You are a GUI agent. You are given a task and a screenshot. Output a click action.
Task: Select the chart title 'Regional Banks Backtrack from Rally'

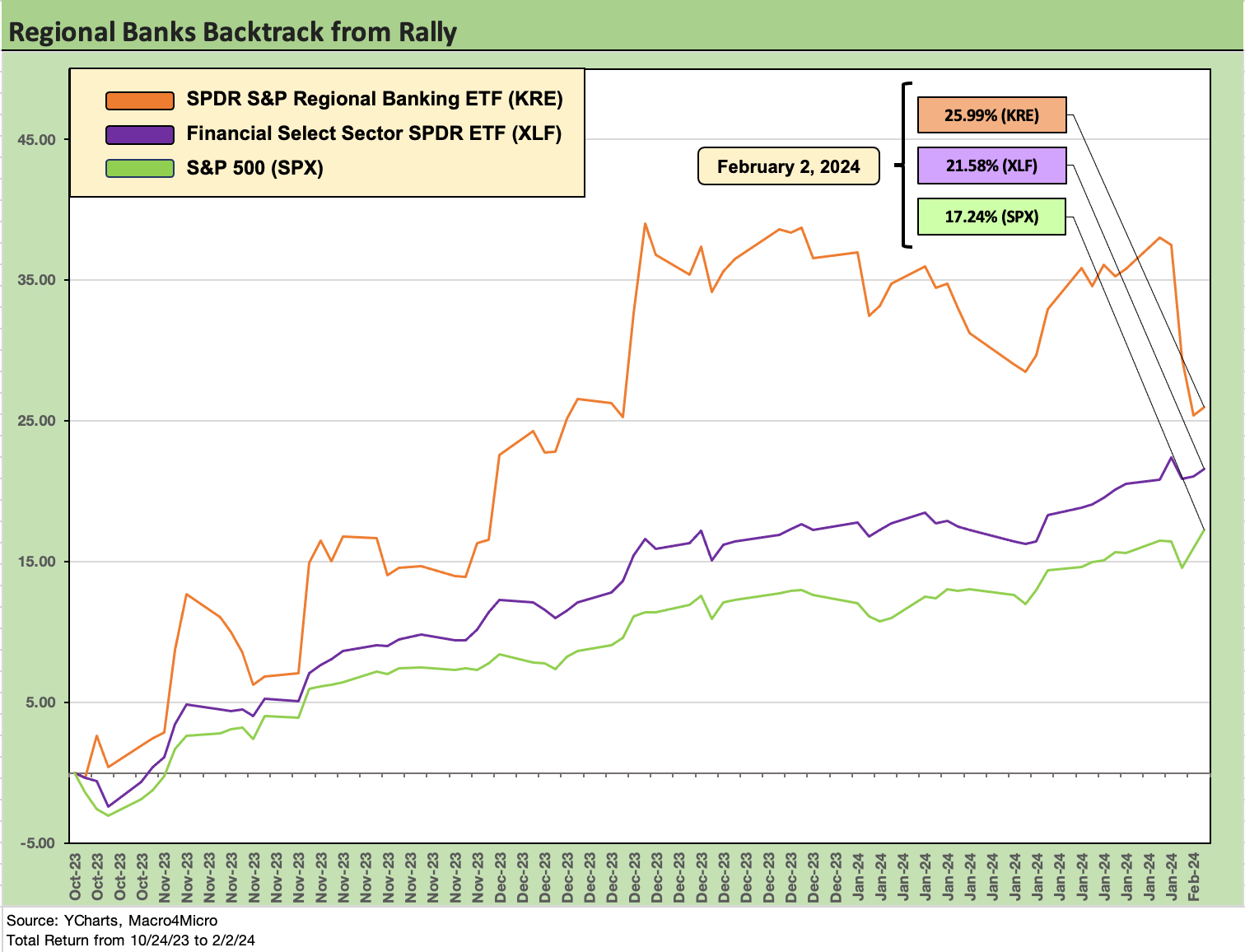[x=232, y=31]
